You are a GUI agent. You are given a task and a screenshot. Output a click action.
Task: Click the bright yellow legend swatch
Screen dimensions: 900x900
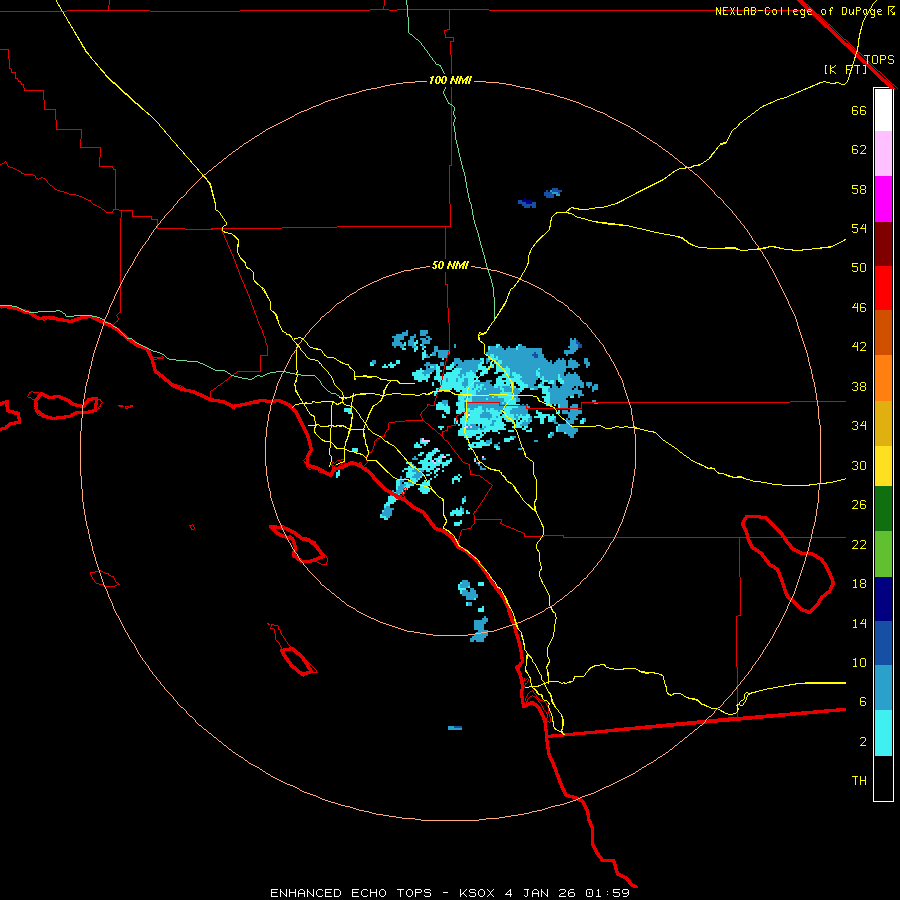[883, 466]
